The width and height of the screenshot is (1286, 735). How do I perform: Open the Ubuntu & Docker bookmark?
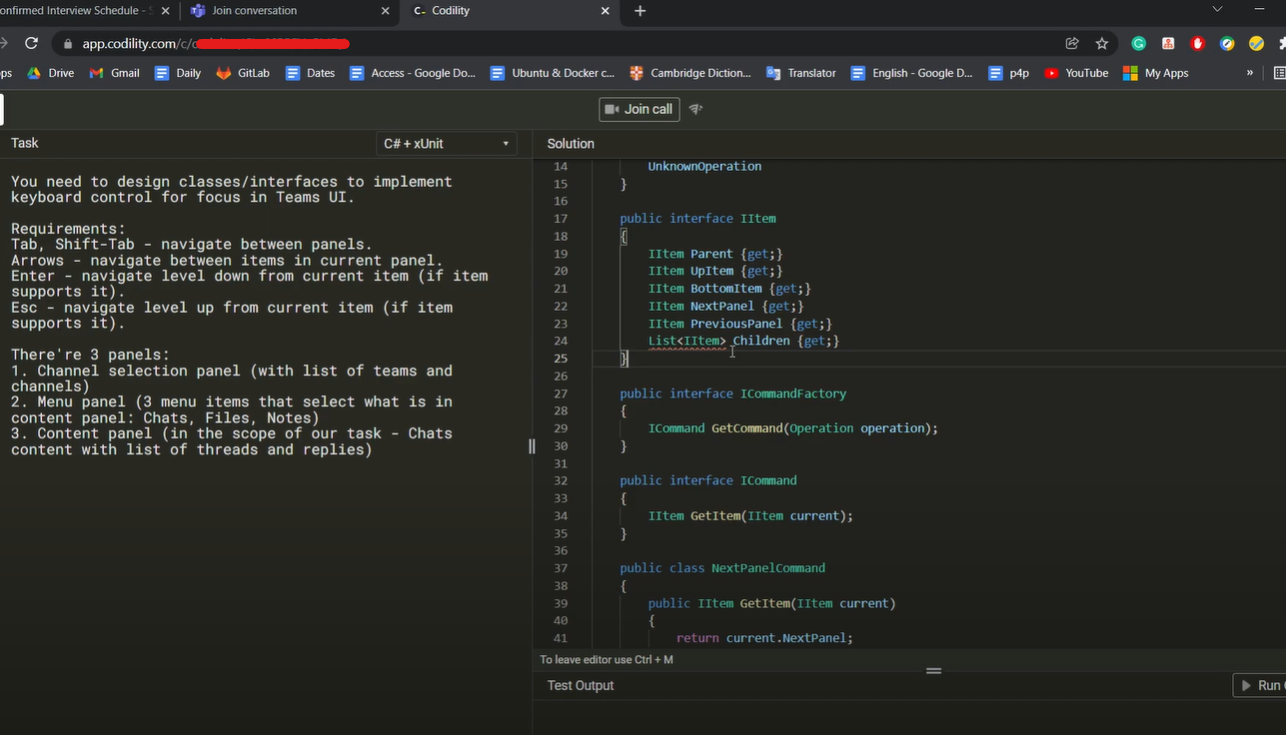[x=552, y=73]
